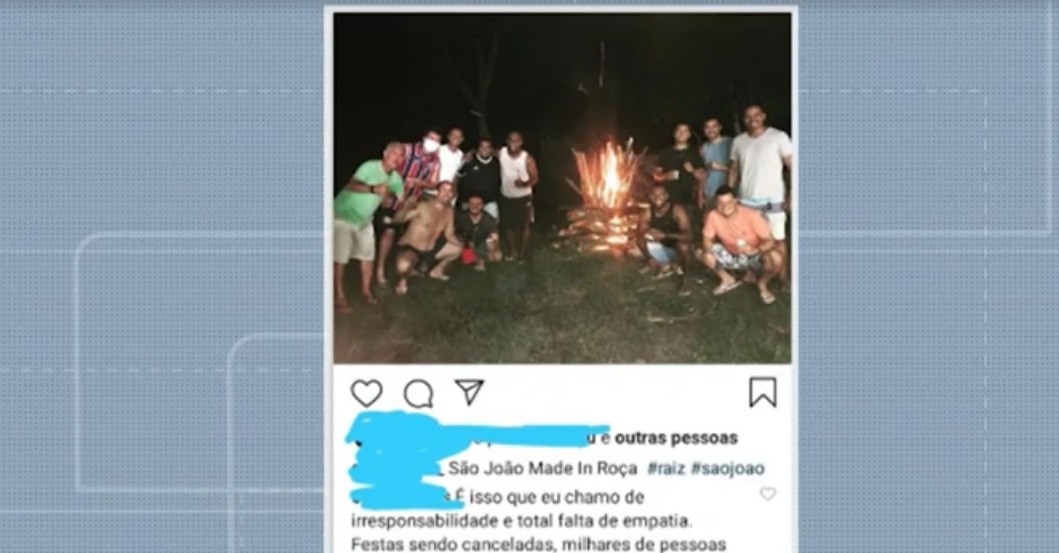1059x553 pixels.
Task: Click the comment line 'Festas sendo canceladas'
Action: tap(538, 544)
